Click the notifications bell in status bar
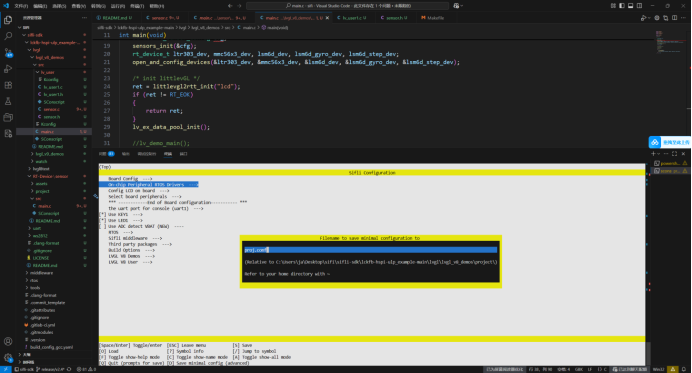The height and width of the screenshot is (373, 692). [x=684, y=369]
